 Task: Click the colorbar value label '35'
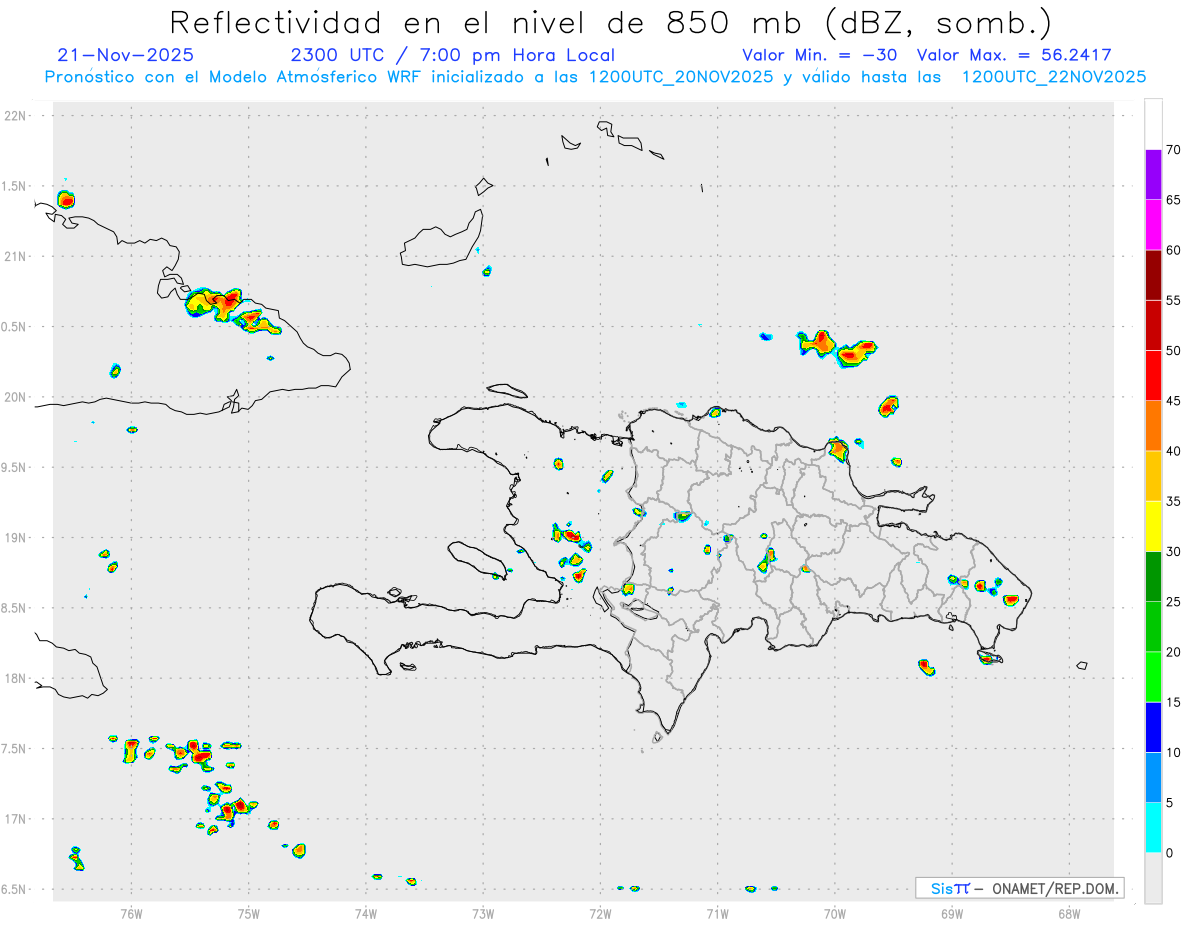[1174, 501]
